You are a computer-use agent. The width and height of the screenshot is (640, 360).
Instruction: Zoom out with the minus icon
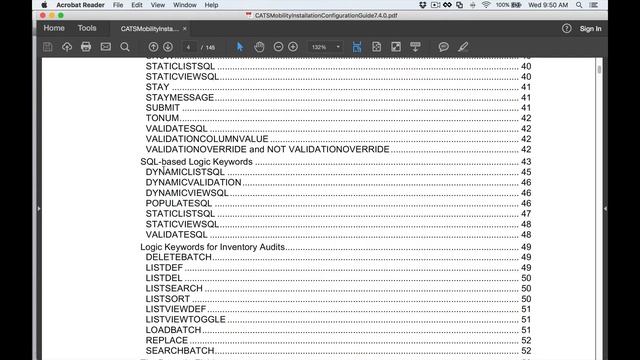coord(278,47)
